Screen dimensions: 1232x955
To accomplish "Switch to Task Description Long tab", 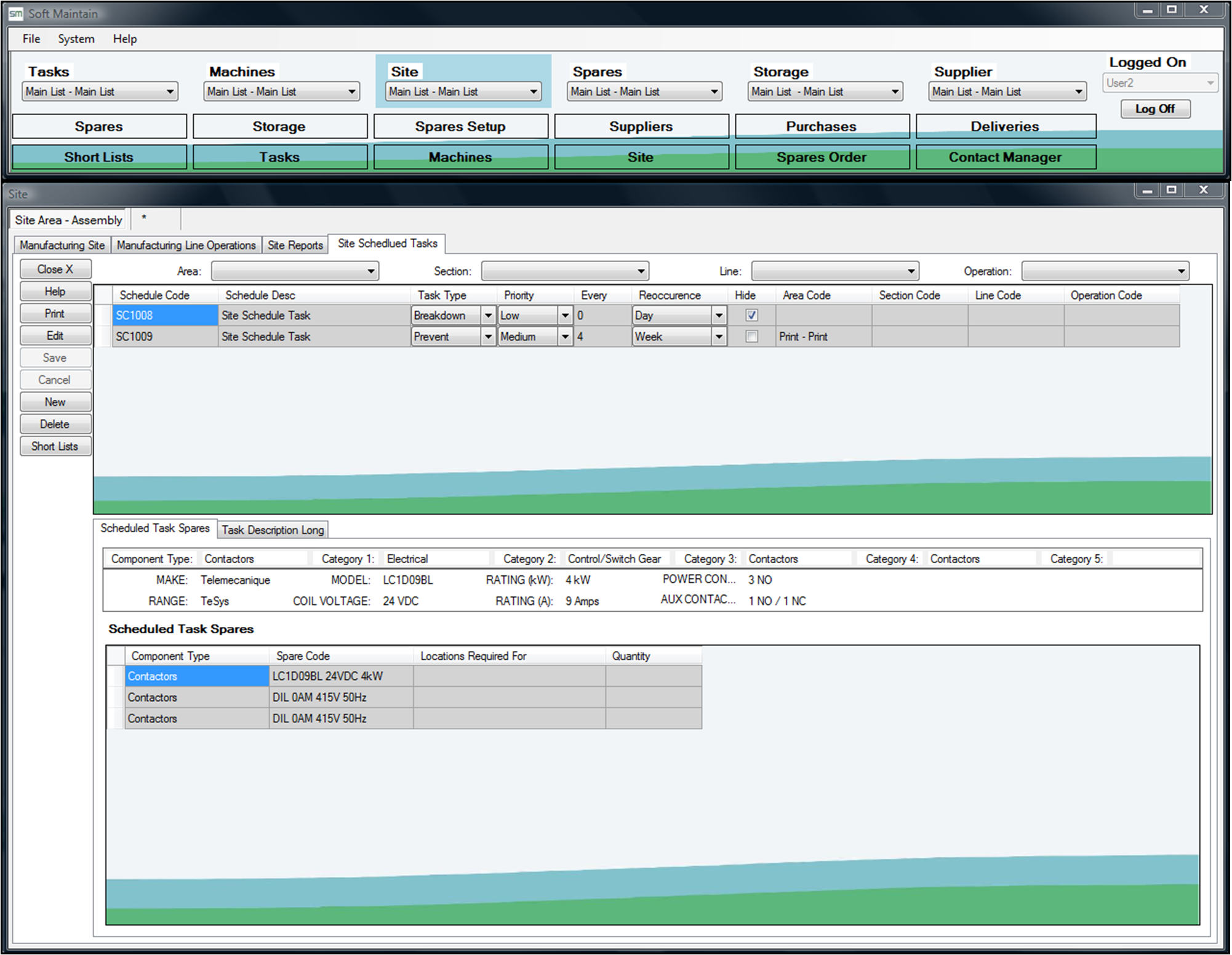I will 273,530.
